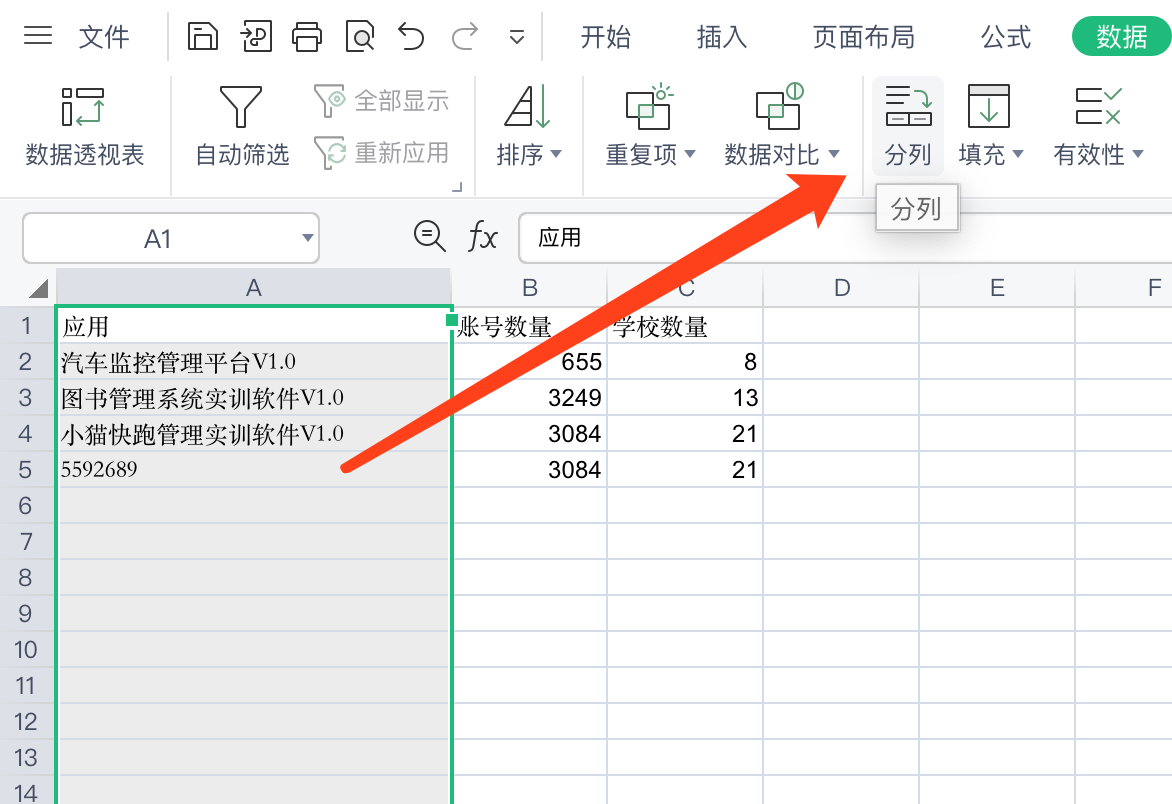The height and width of the screenshot is (804, 1172).
Task: Click the 账号数量 header cell
Action: click(x=530, y=326)
